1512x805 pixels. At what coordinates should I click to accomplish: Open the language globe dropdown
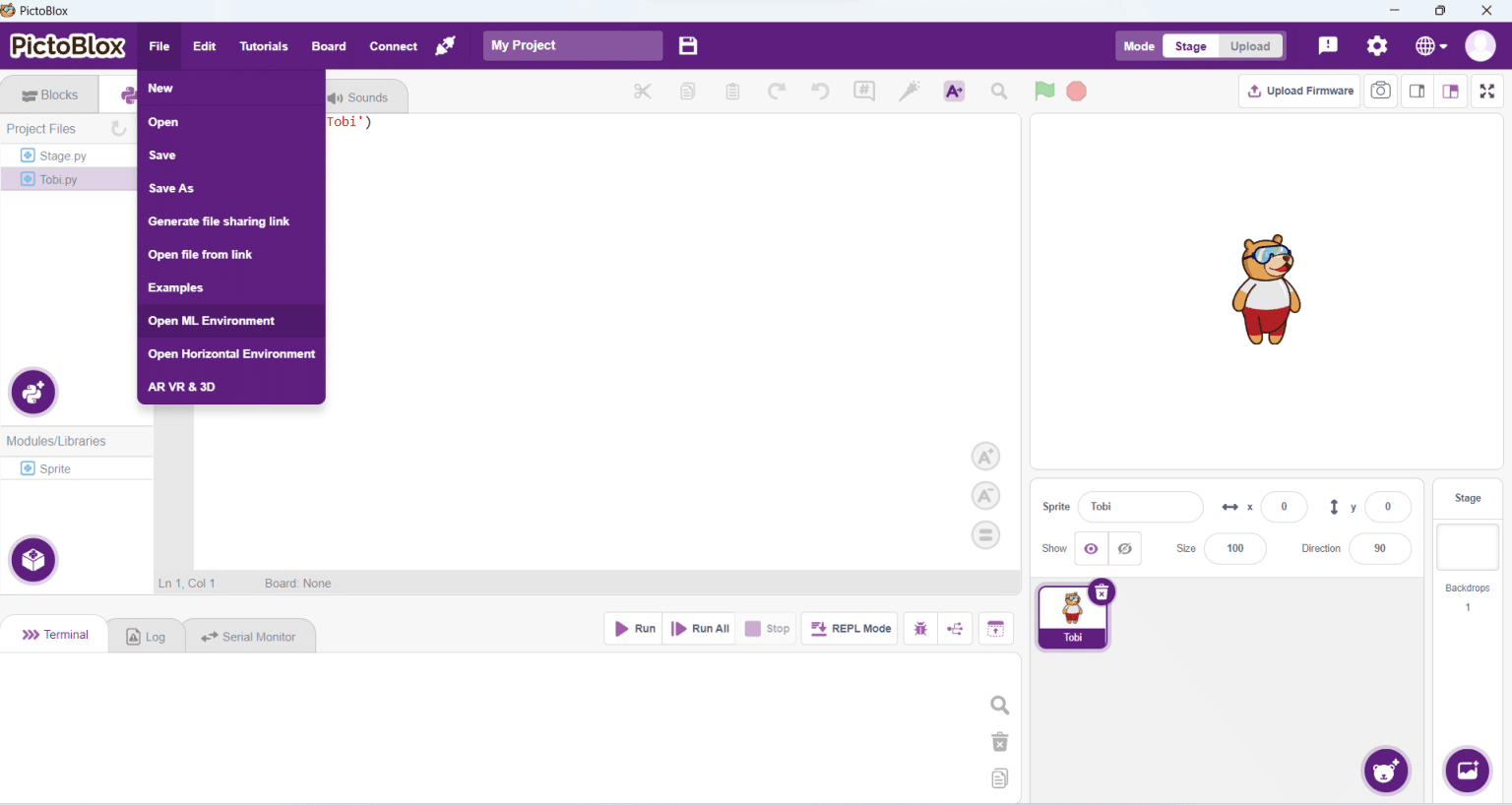pyautogui.click(x=1431, y=46)
